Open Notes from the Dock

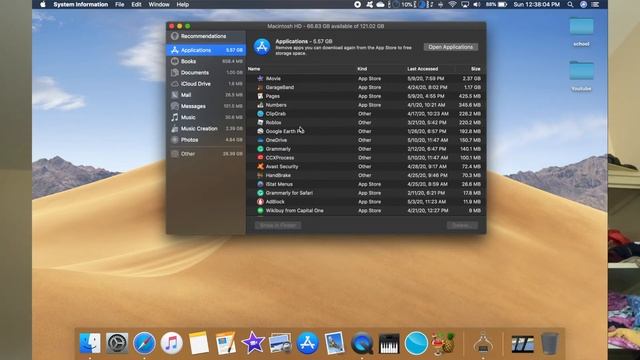199,343
